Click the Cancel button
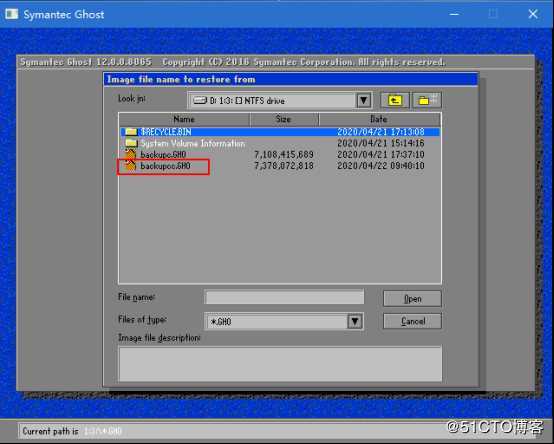The width and height of the screenshot is (554, 444). [412, 321]
